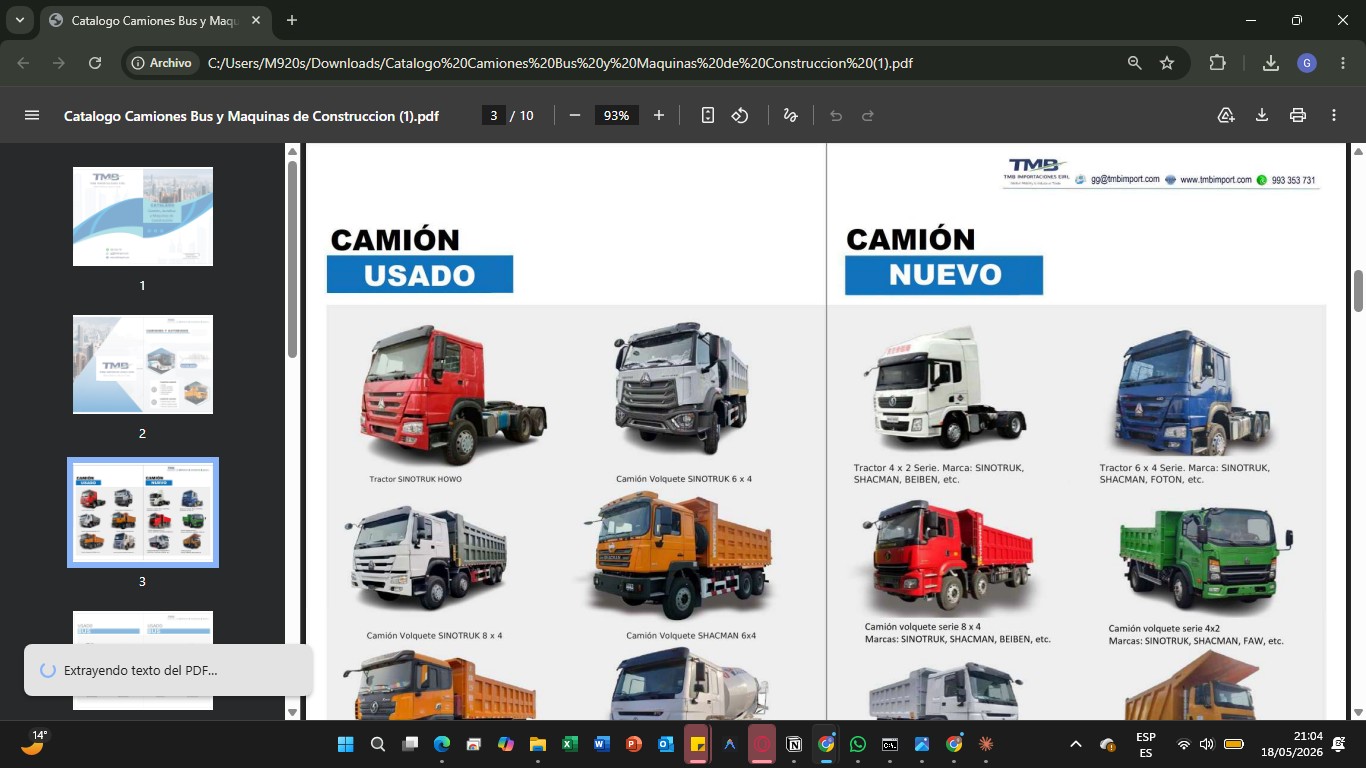Viewport: 1366px width, 768px height.
Task: Open a new browser tab
Action: (292, 20)
